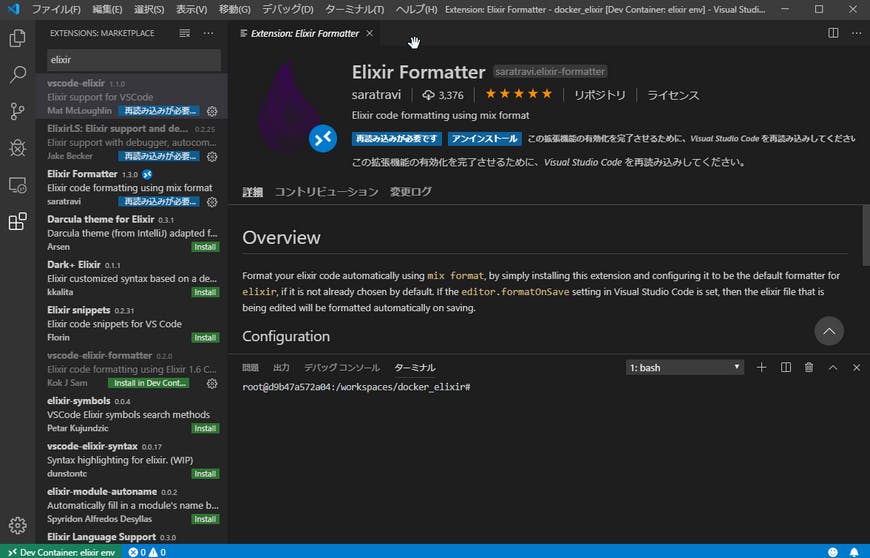Split the terminal pane
The image size is (870, 558).
click(x=786, y=367)
